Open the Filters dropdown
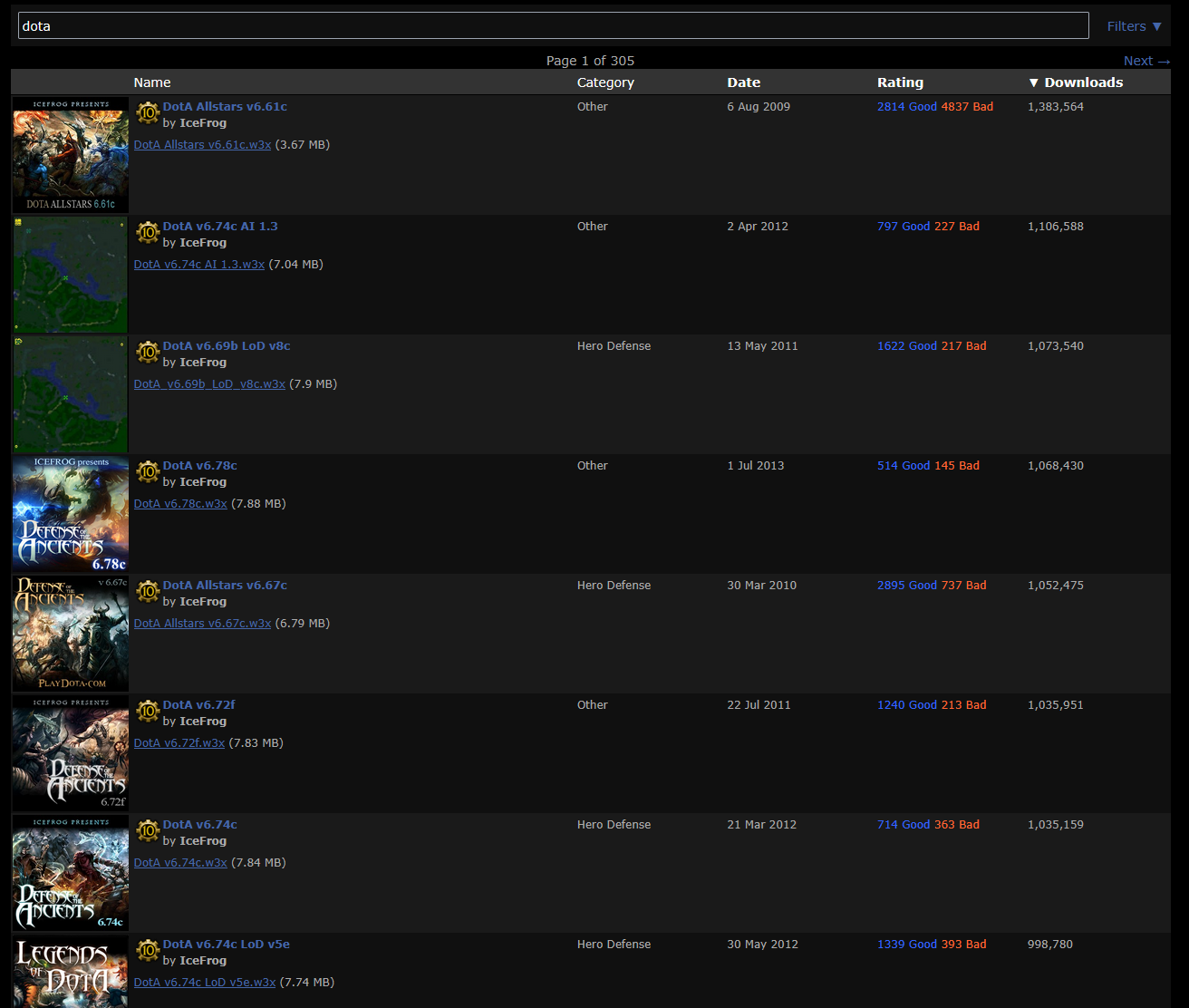Screen dimensions: 1189x1008 point(1134,26)
